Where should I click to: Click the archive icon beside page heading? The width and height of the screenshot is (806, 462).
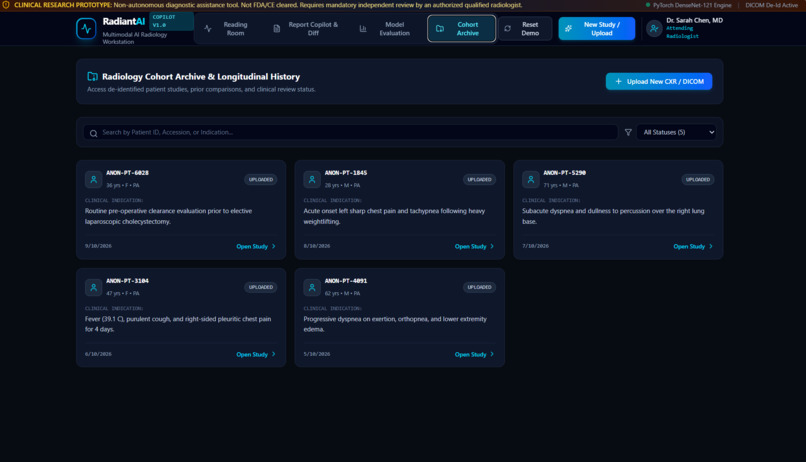pyautogui.click(x=93, y=77)
